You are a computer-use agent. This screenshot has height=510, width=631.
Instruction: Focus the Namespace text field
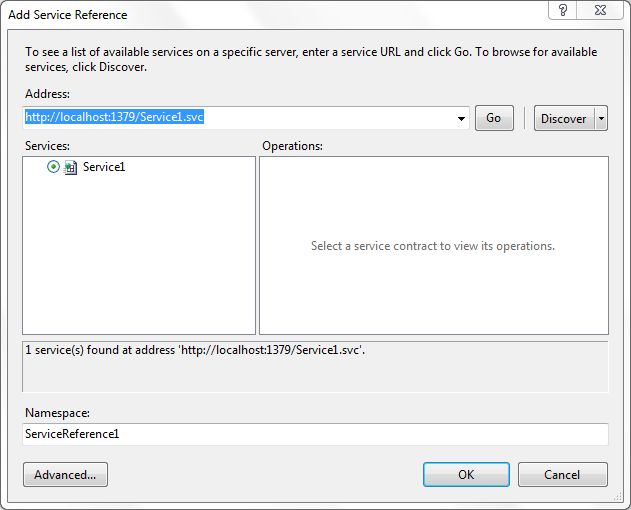(x=315, y=434)
